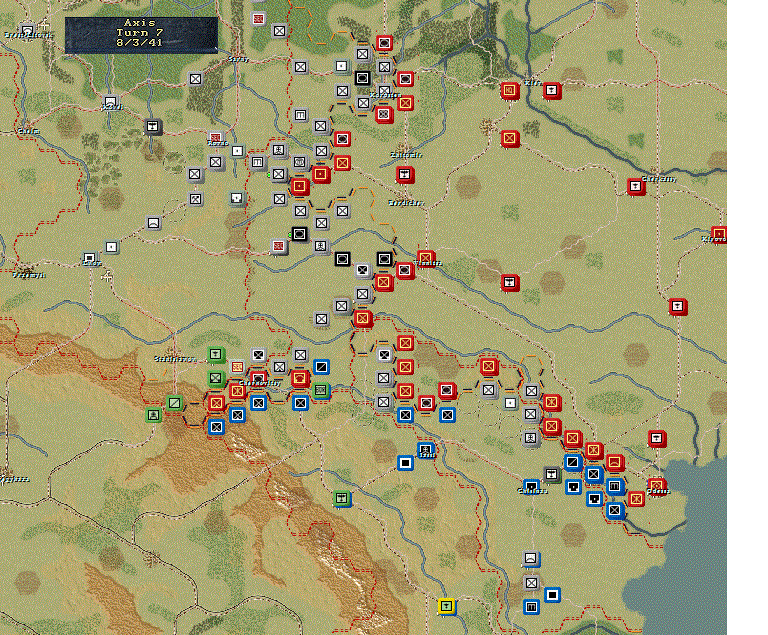
Task: Select the gray arc-symbol unit above the bottom stack
Action: (x=530, y=559)
